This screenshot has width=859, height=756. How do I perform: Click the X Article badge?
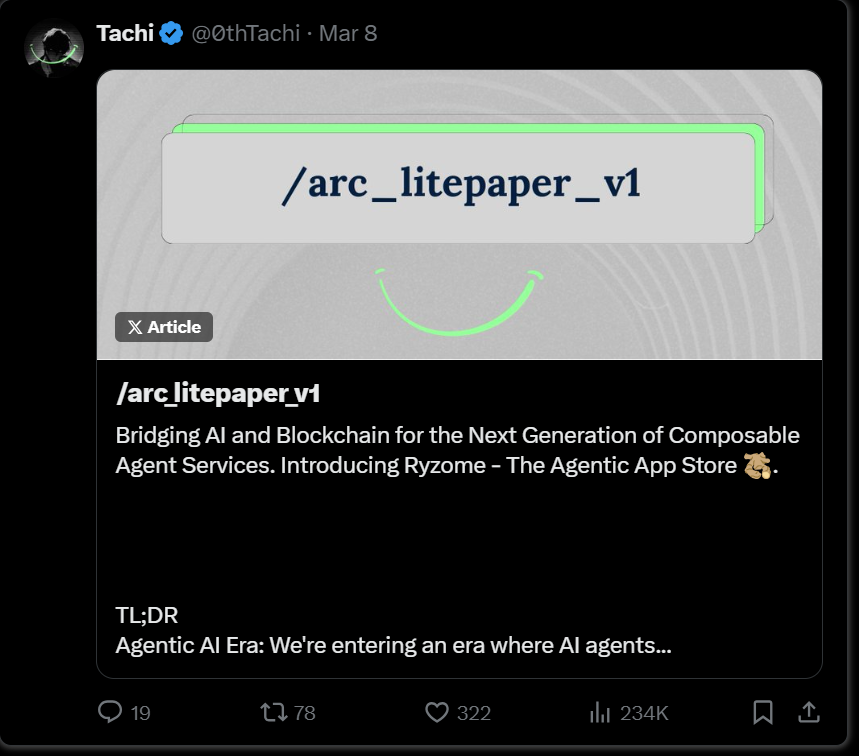click(x=164, y=327)
